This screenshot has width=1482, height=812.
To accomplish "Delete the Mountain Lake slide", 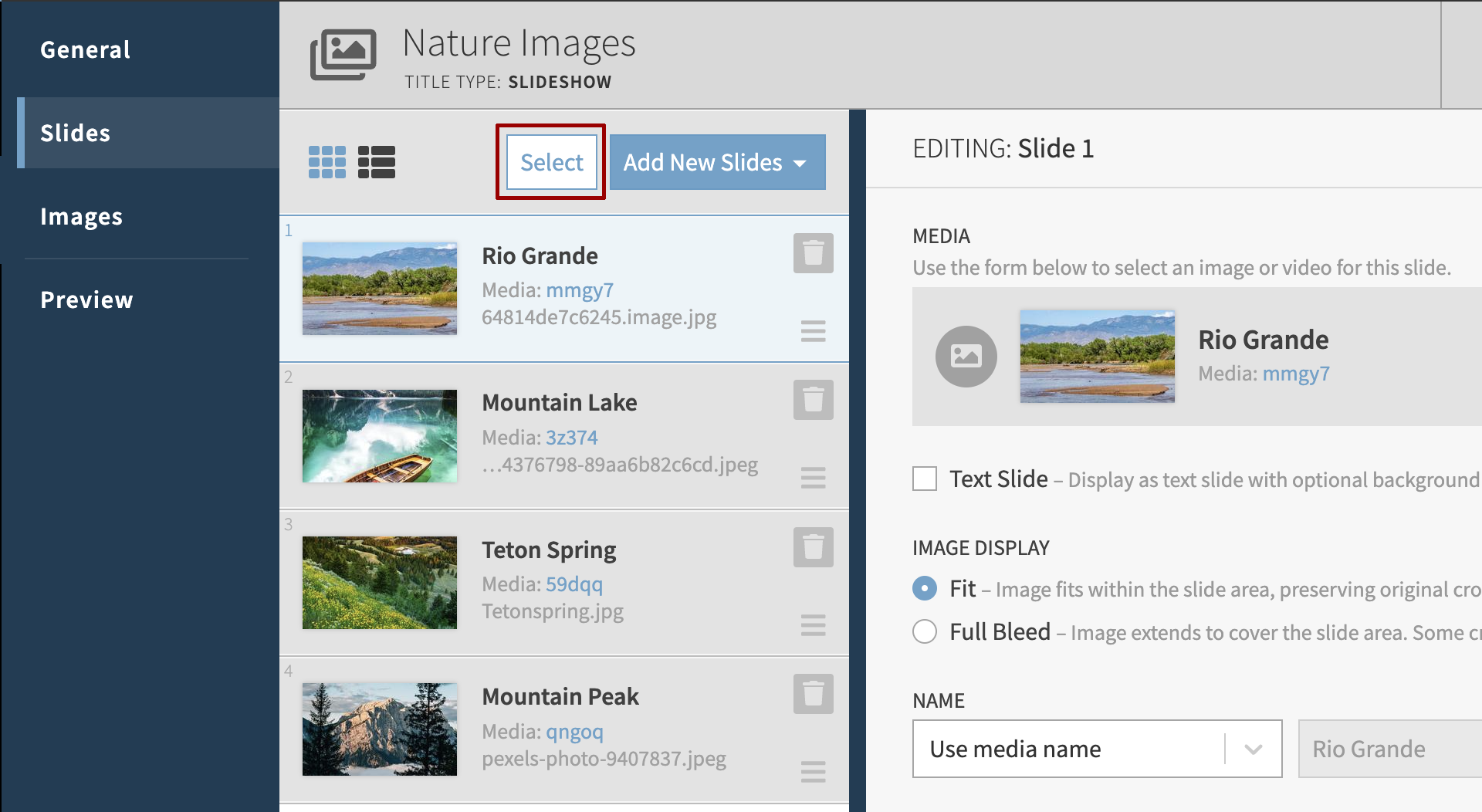I will 813,399.
